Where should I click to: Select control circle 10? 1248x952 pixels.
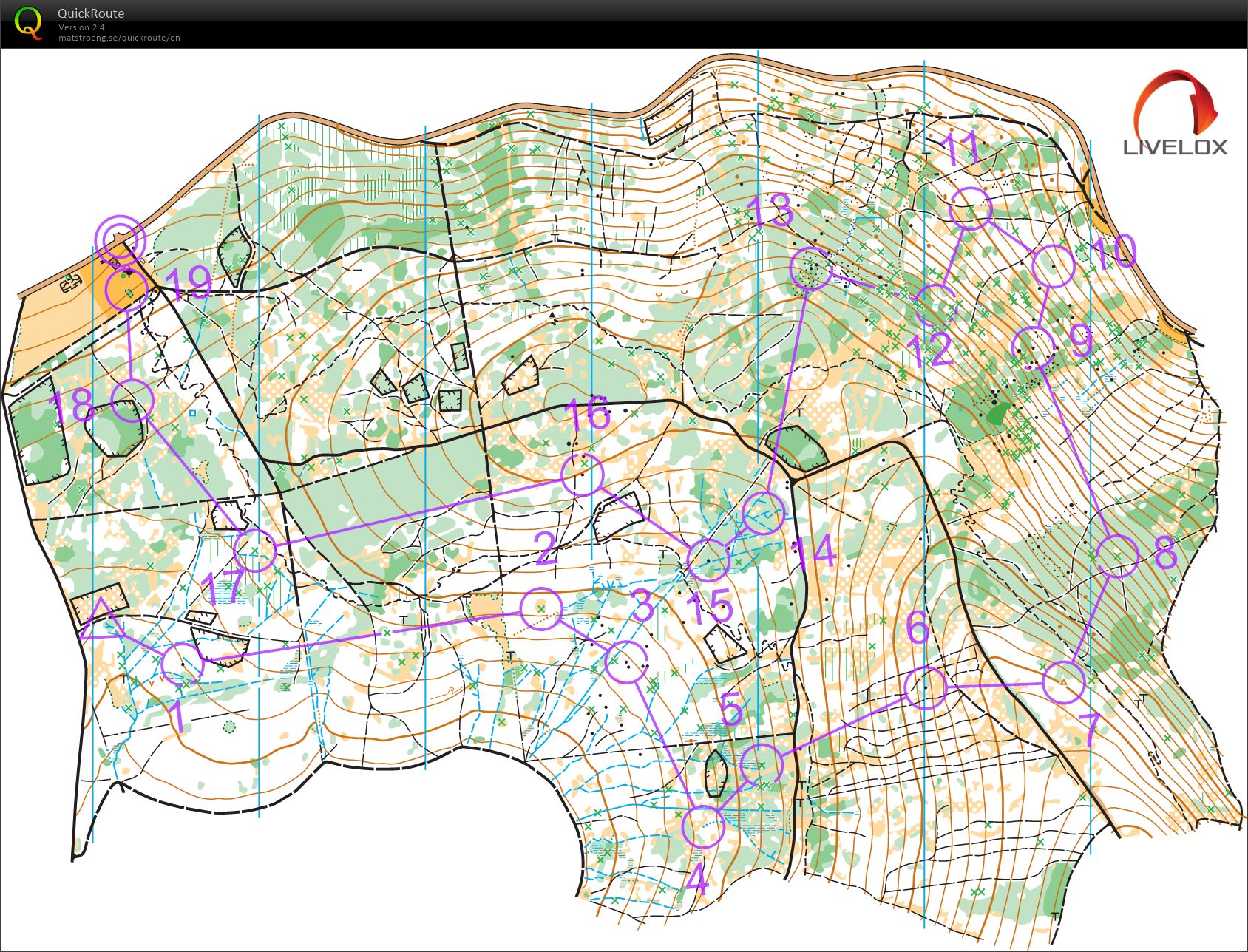(1053, 267)
